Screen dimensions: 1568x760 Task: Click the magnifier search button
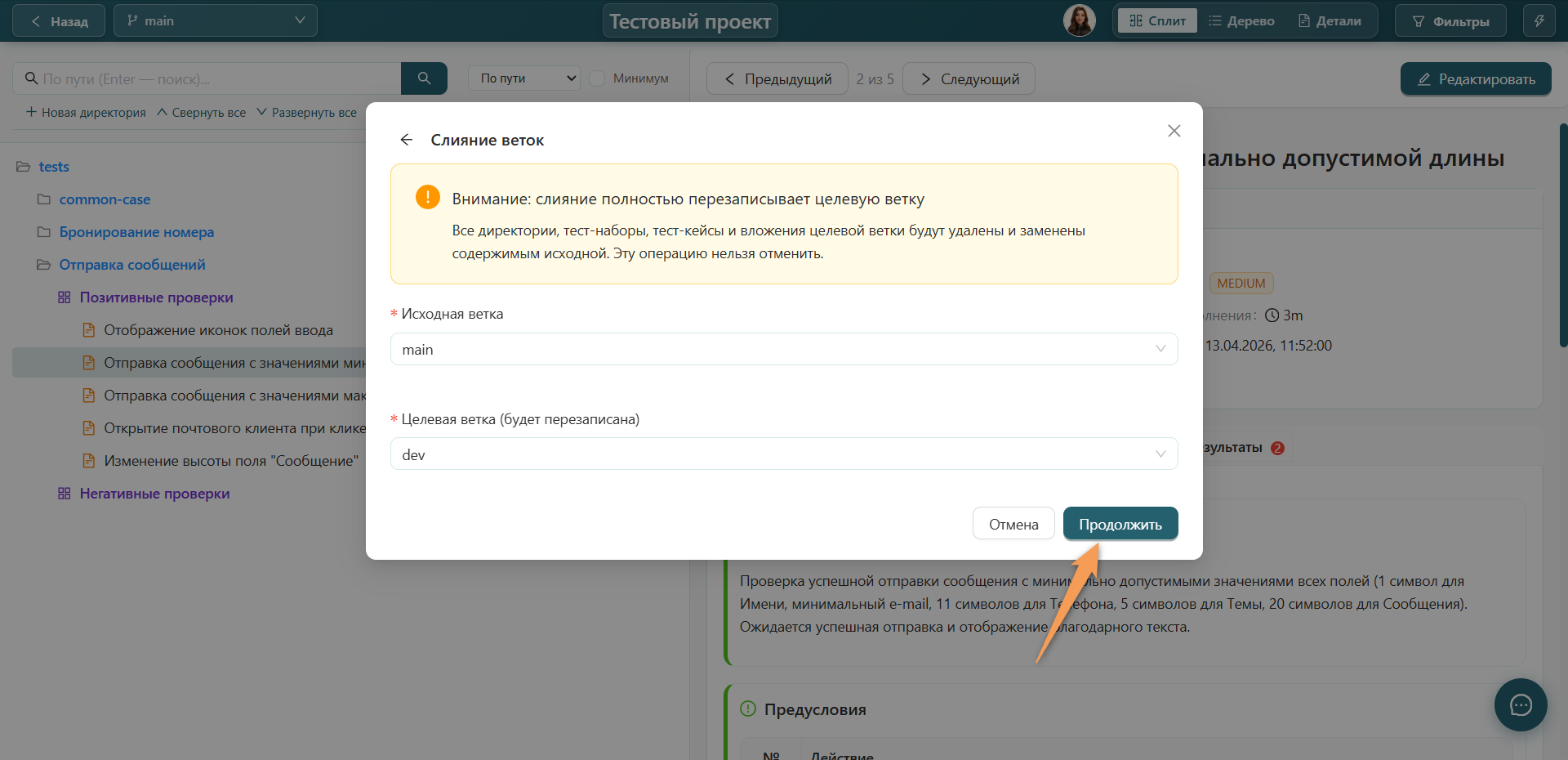pyautogui.click(x=424, y=78)
